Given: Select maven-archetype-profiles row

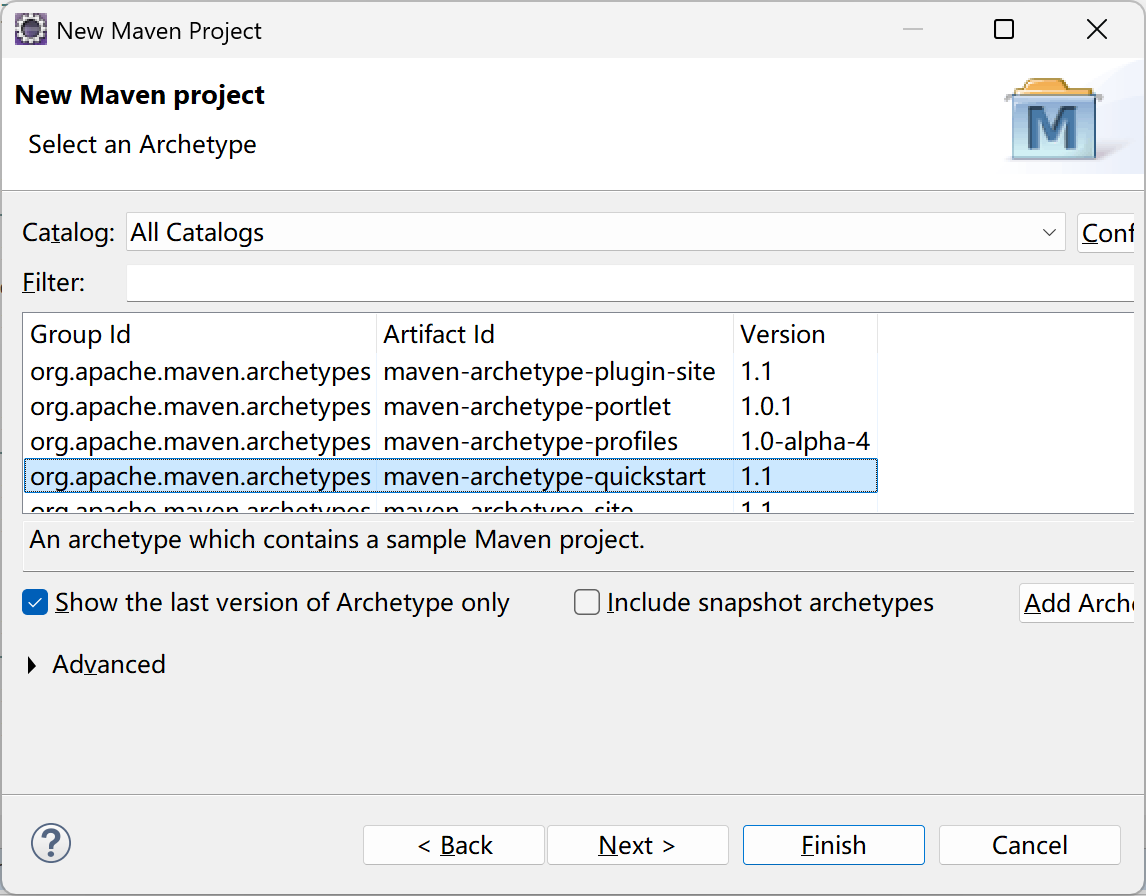Looking at the screenshot, I should [451, 441].
